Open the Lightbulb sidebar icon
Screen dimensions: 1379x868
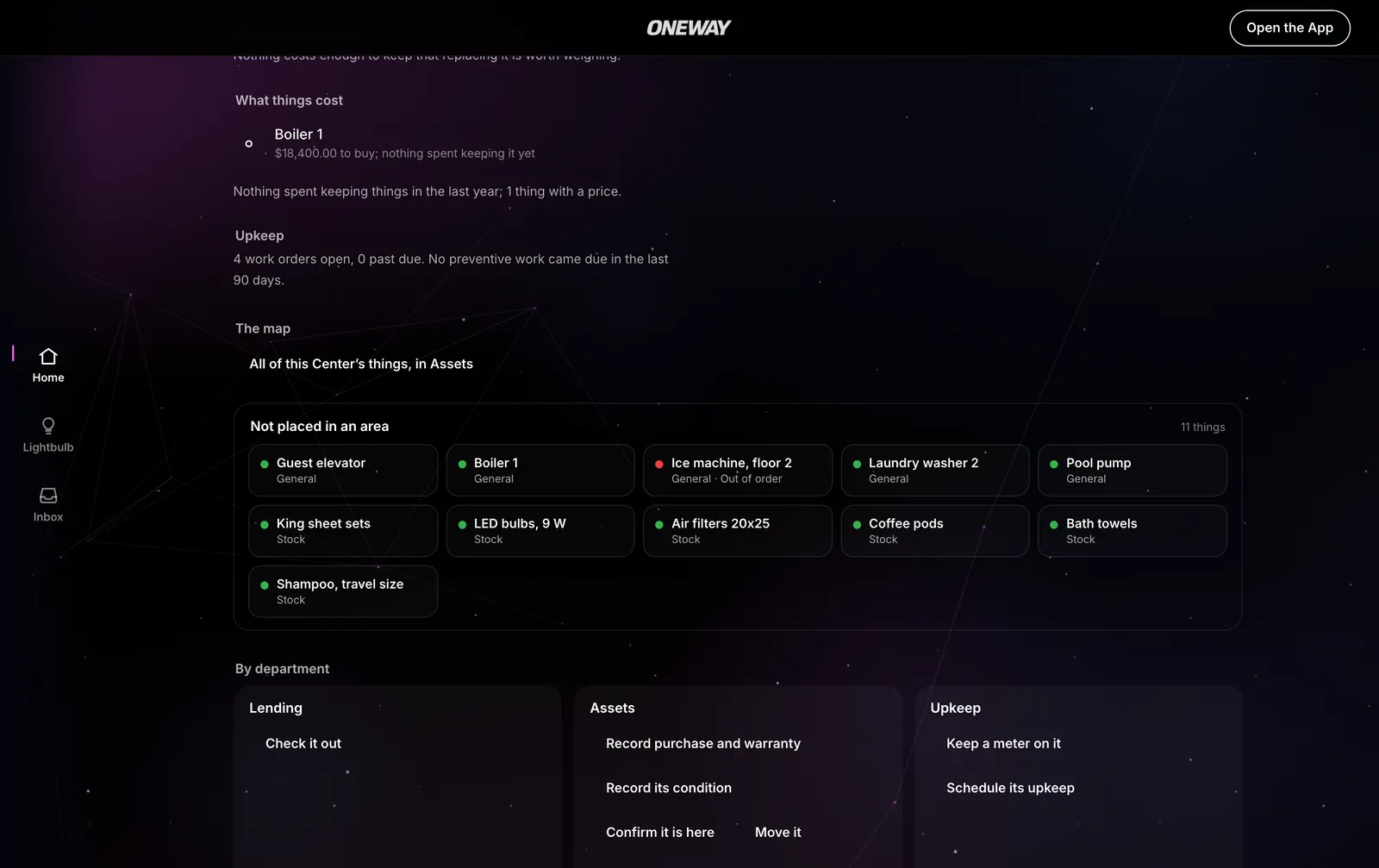48,435
